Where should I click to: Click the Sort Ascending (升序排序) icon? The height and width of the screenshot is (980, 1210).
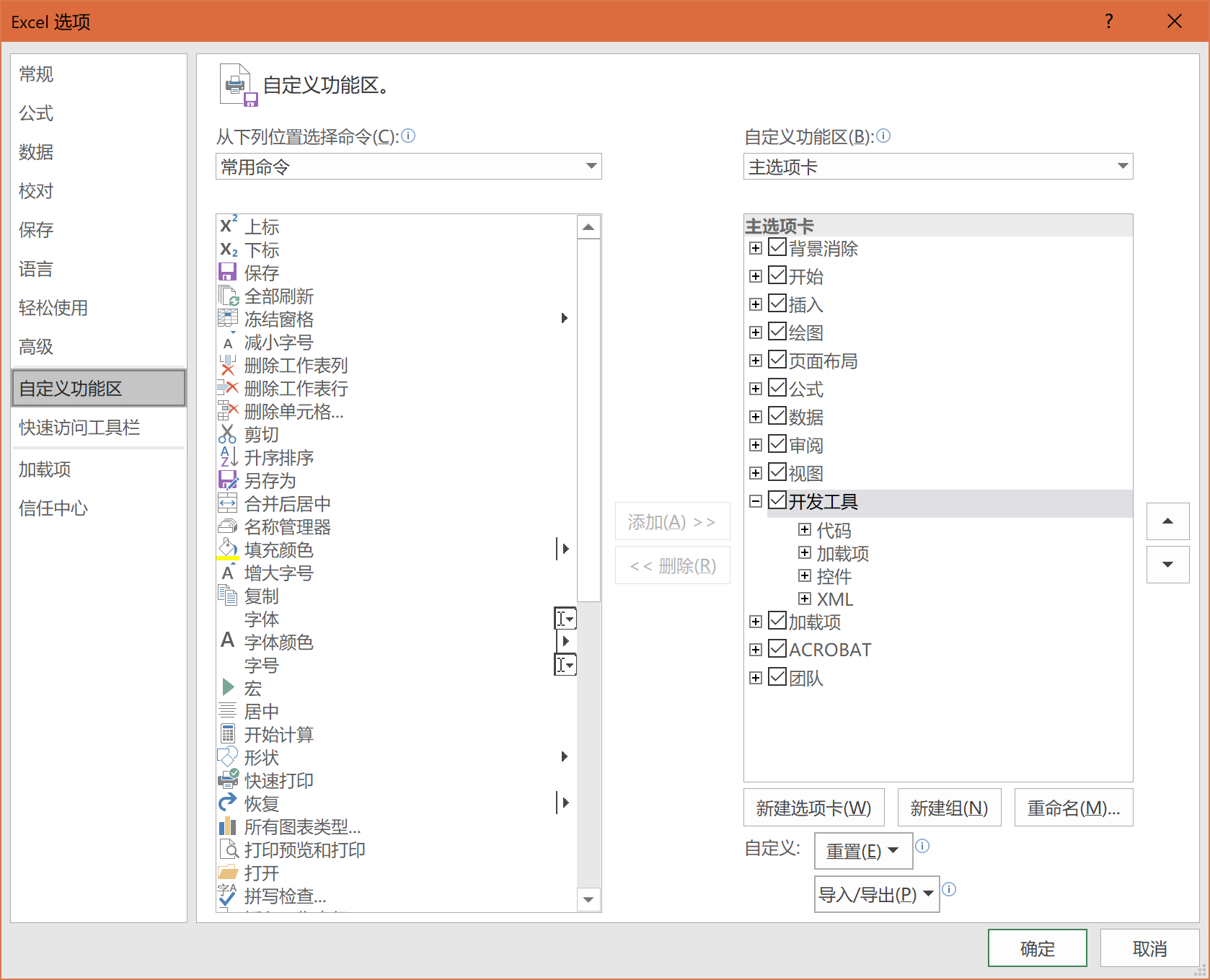227,457
